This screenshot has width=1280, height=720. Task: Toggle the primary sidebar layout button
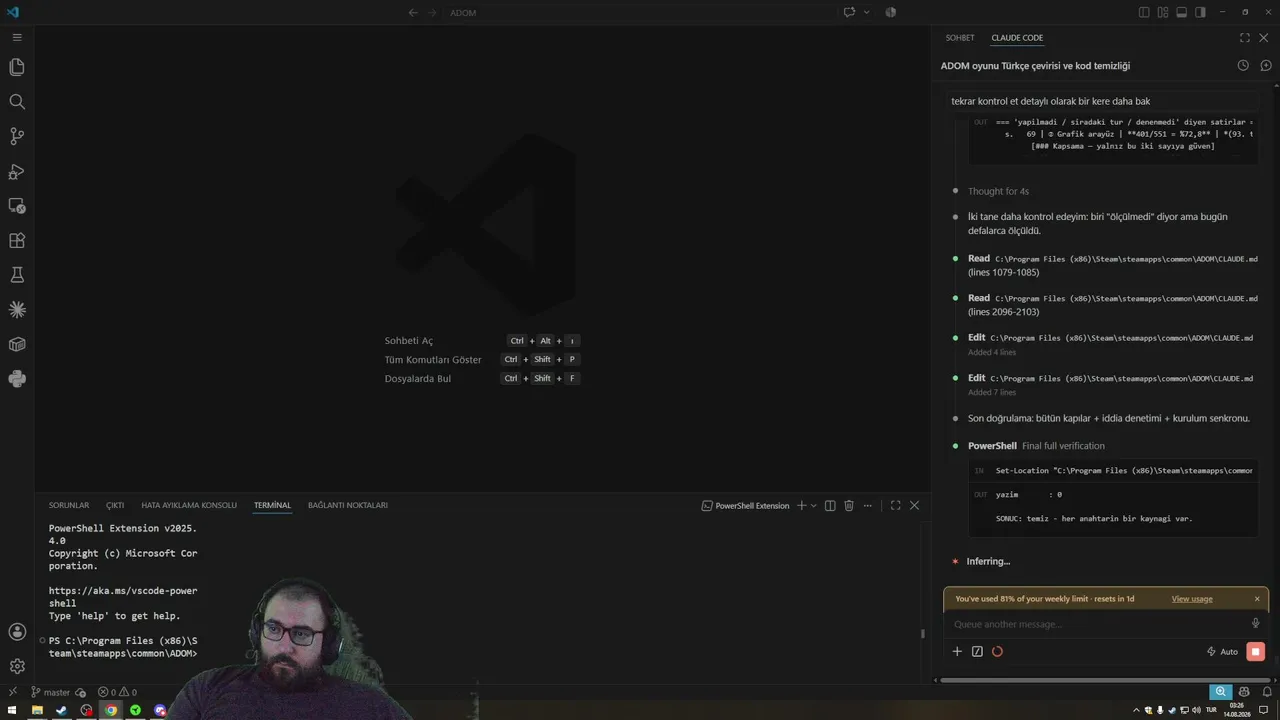pyautogui.click(x=1144, y=12)
